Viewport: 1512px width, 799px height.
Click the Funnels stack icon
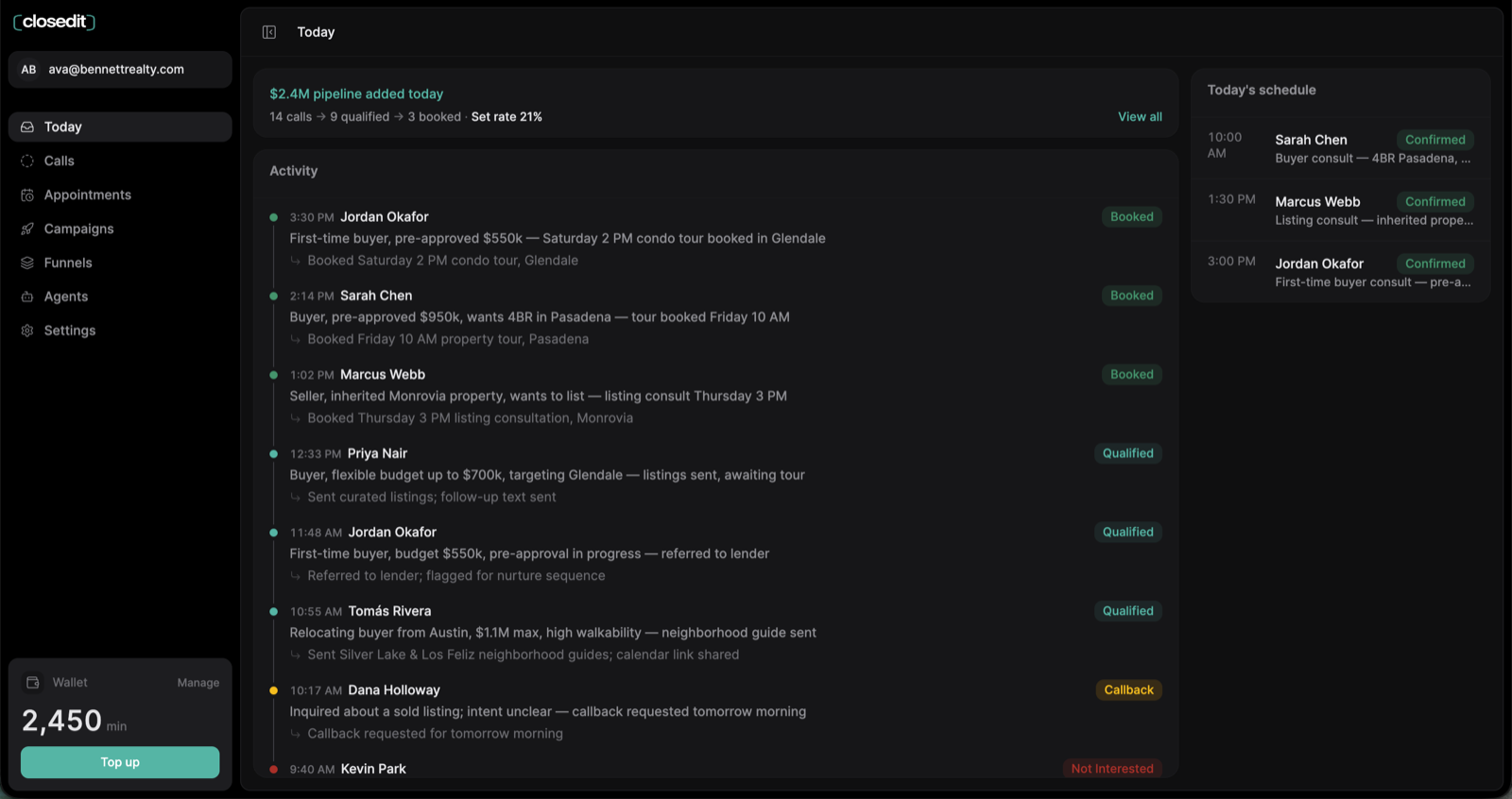(x=27, y=263)
